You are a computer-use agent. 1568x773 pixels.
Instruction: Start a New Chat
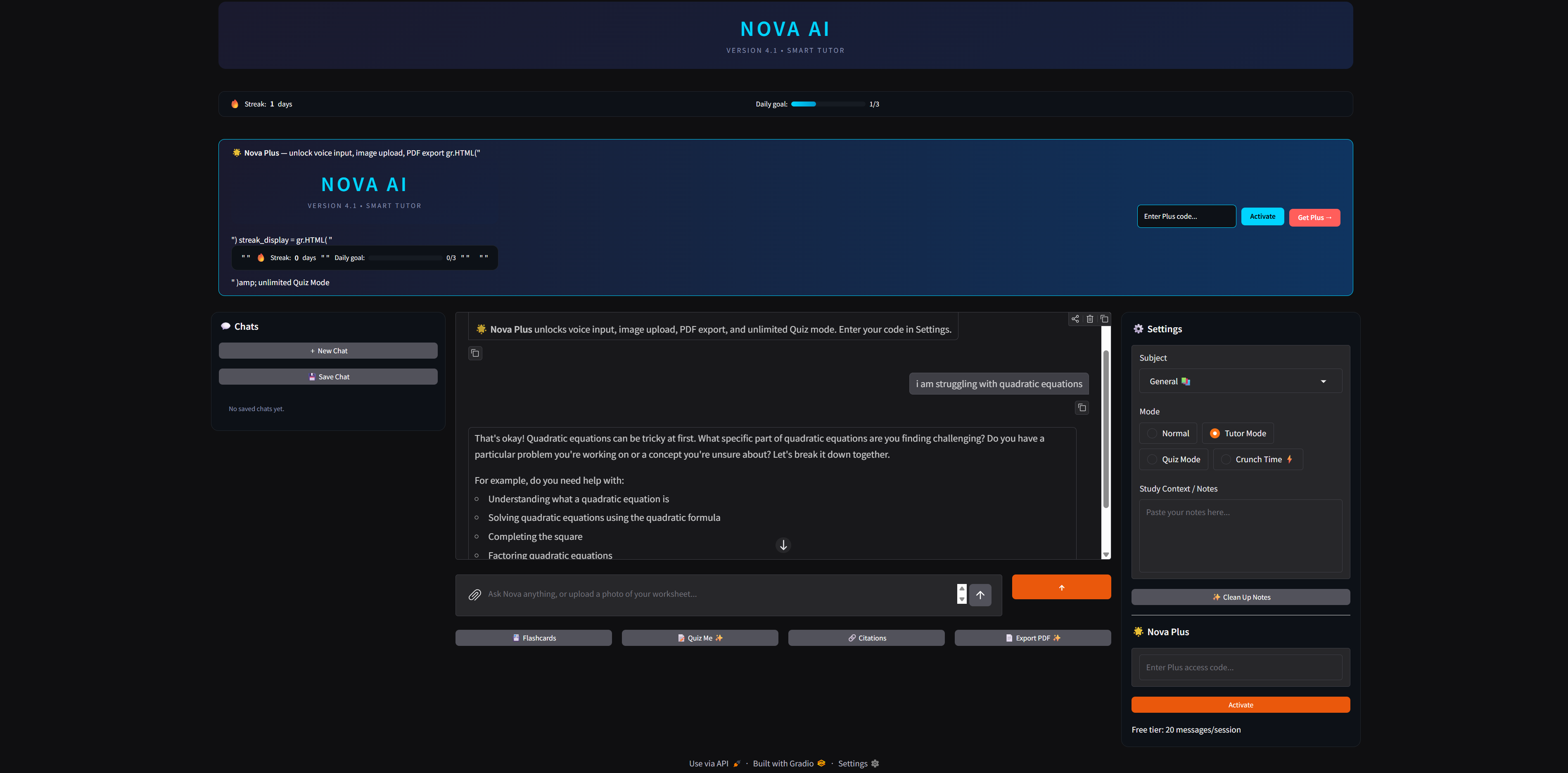click(328, 350)
